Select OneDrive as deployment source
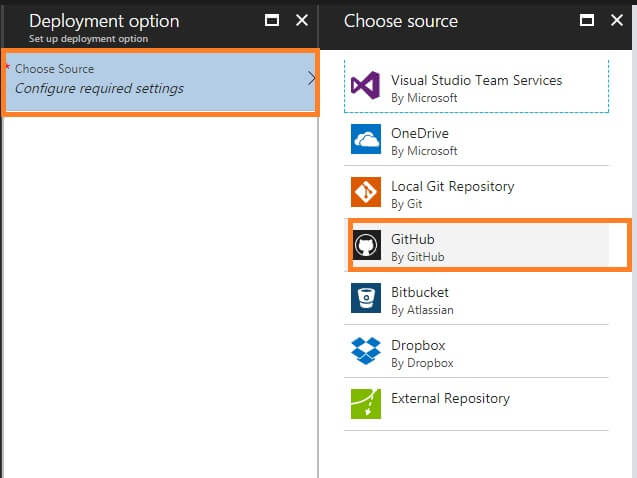This screenshot has width=637, height=478. (476, 139)
